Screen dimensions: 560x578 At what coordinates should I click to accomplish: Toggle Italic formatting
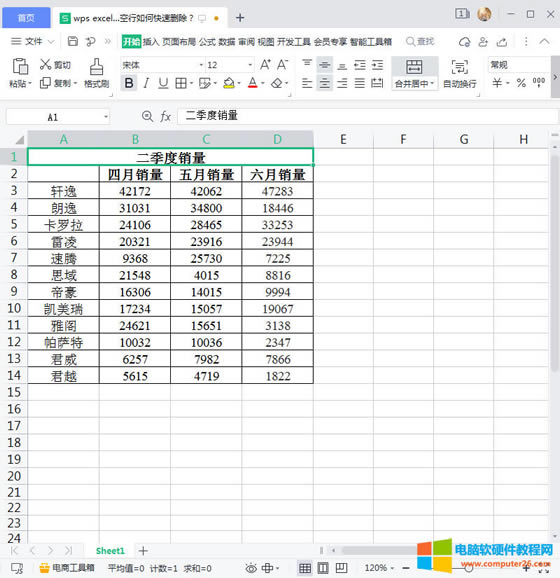click(146, 83)
